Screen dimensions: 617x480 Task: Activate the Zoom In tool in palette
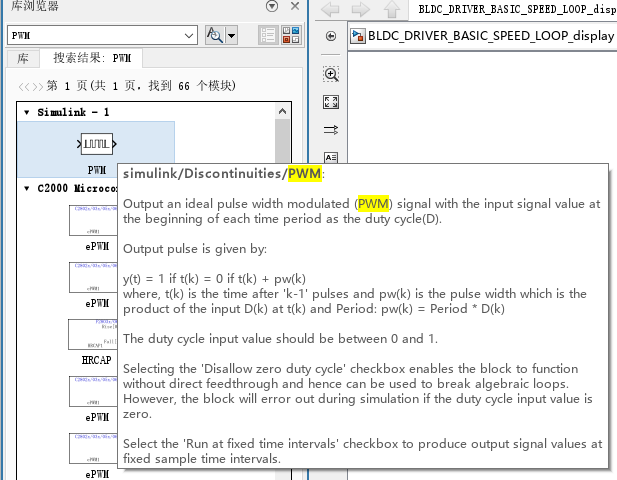tap(331, 74)
